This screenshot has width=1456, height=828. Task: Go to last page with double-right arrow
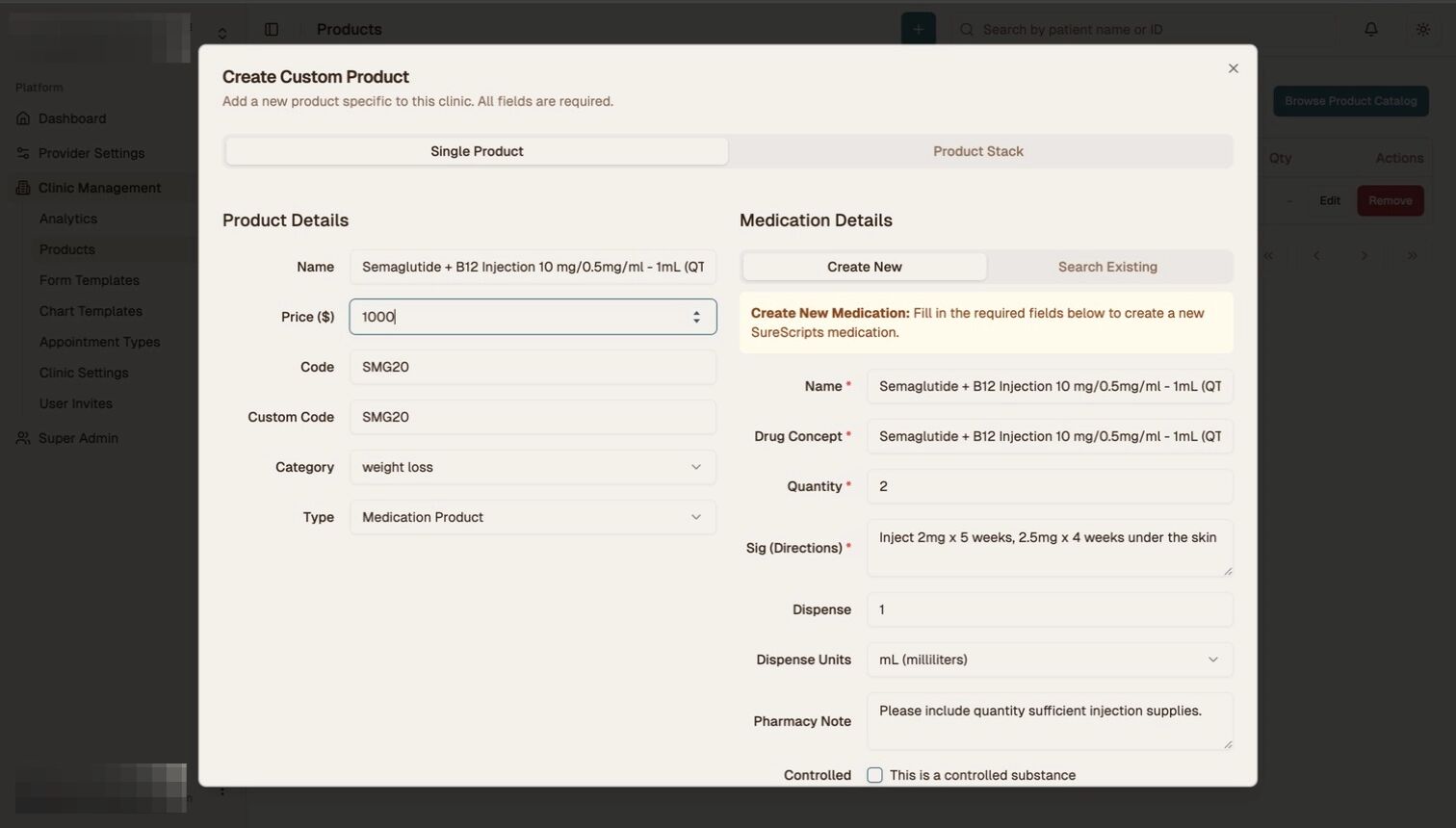tap(1413, 256)
